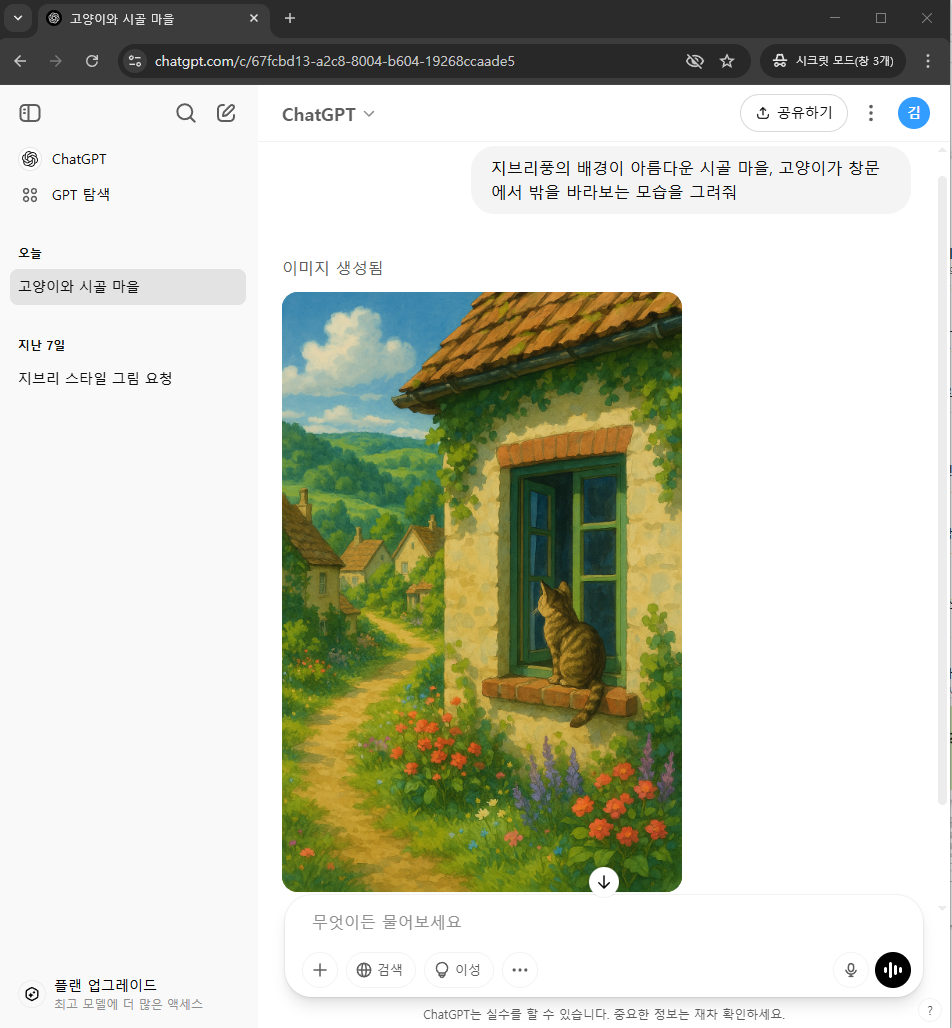Click the plus attach button in composer
Image resolution: width=952 pixels, height=1028 pixels.
point(320,970)
